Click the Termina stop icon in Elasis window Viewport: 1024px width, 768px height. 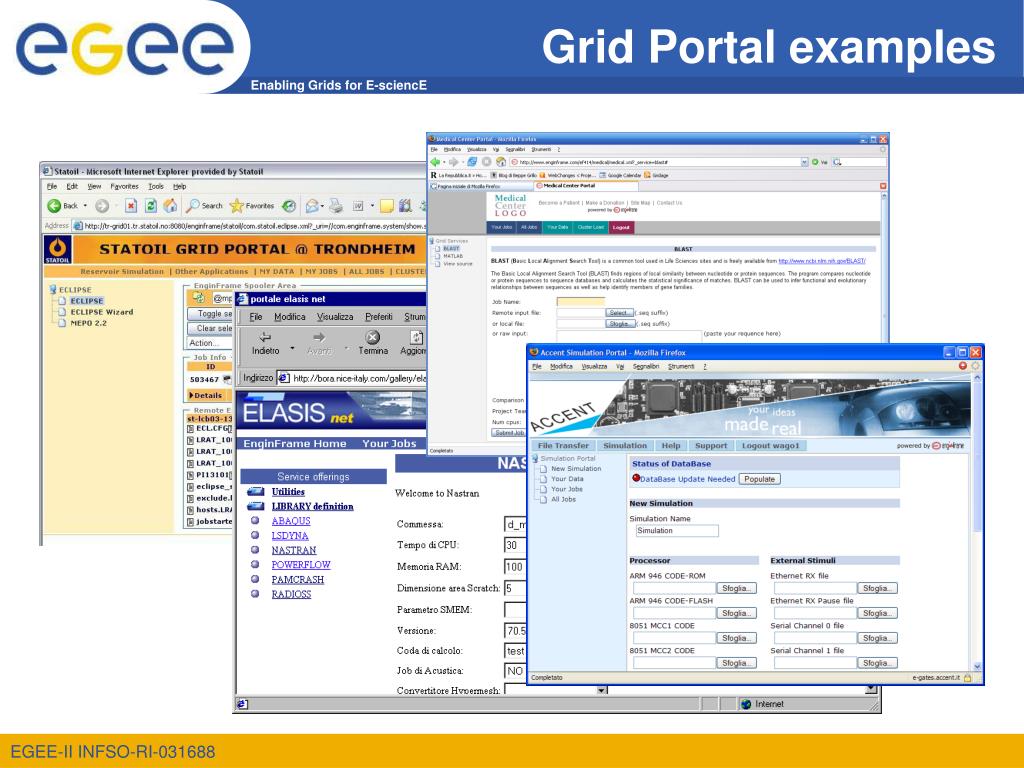click(x=372, y=337)
